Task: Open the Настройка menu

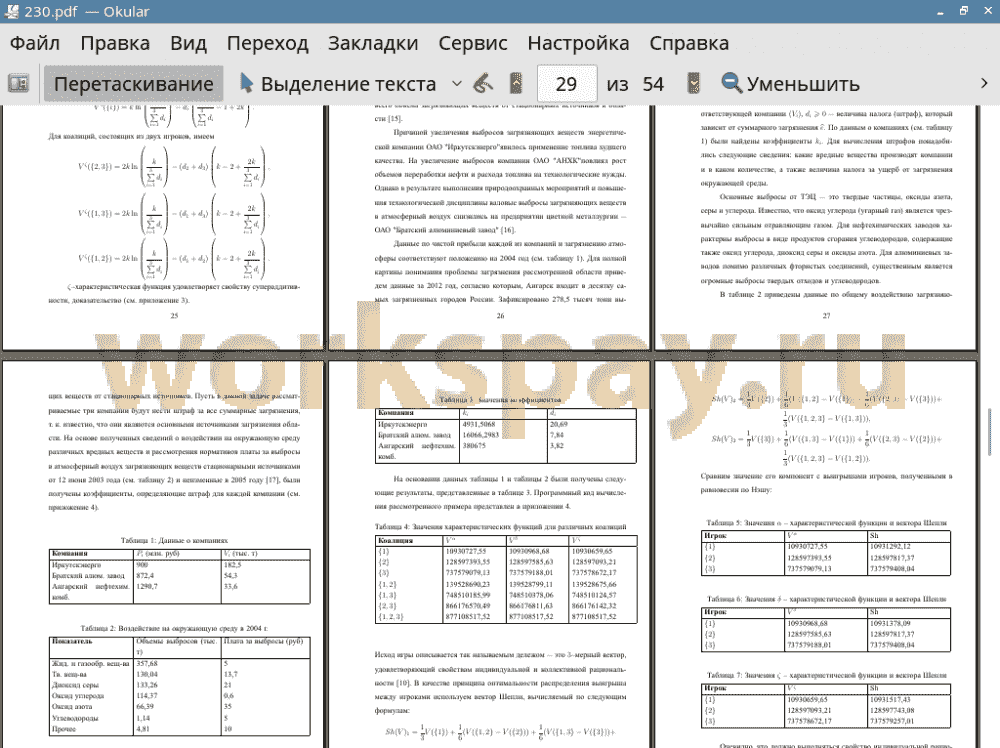Action: point(578,43)
